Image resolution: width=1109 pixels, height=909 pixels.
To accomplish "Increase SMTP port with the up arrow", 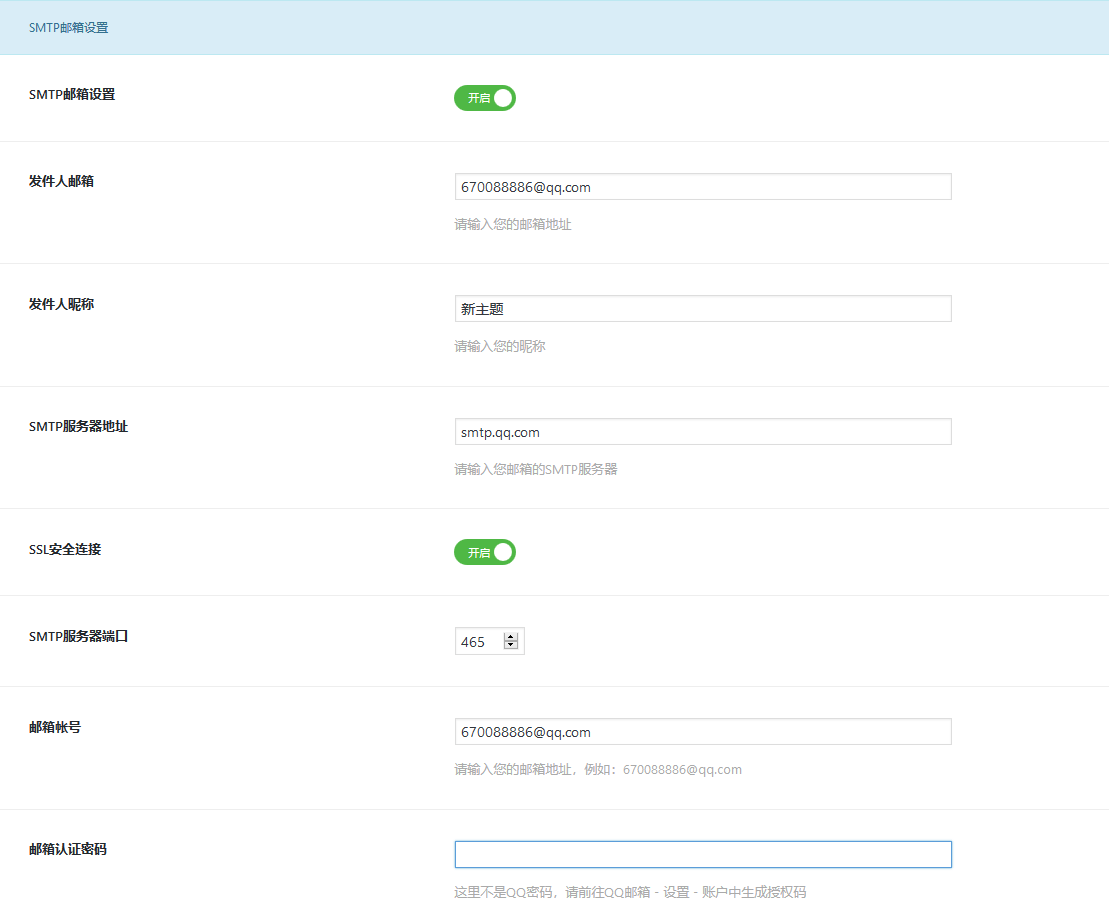I will 511,637.
